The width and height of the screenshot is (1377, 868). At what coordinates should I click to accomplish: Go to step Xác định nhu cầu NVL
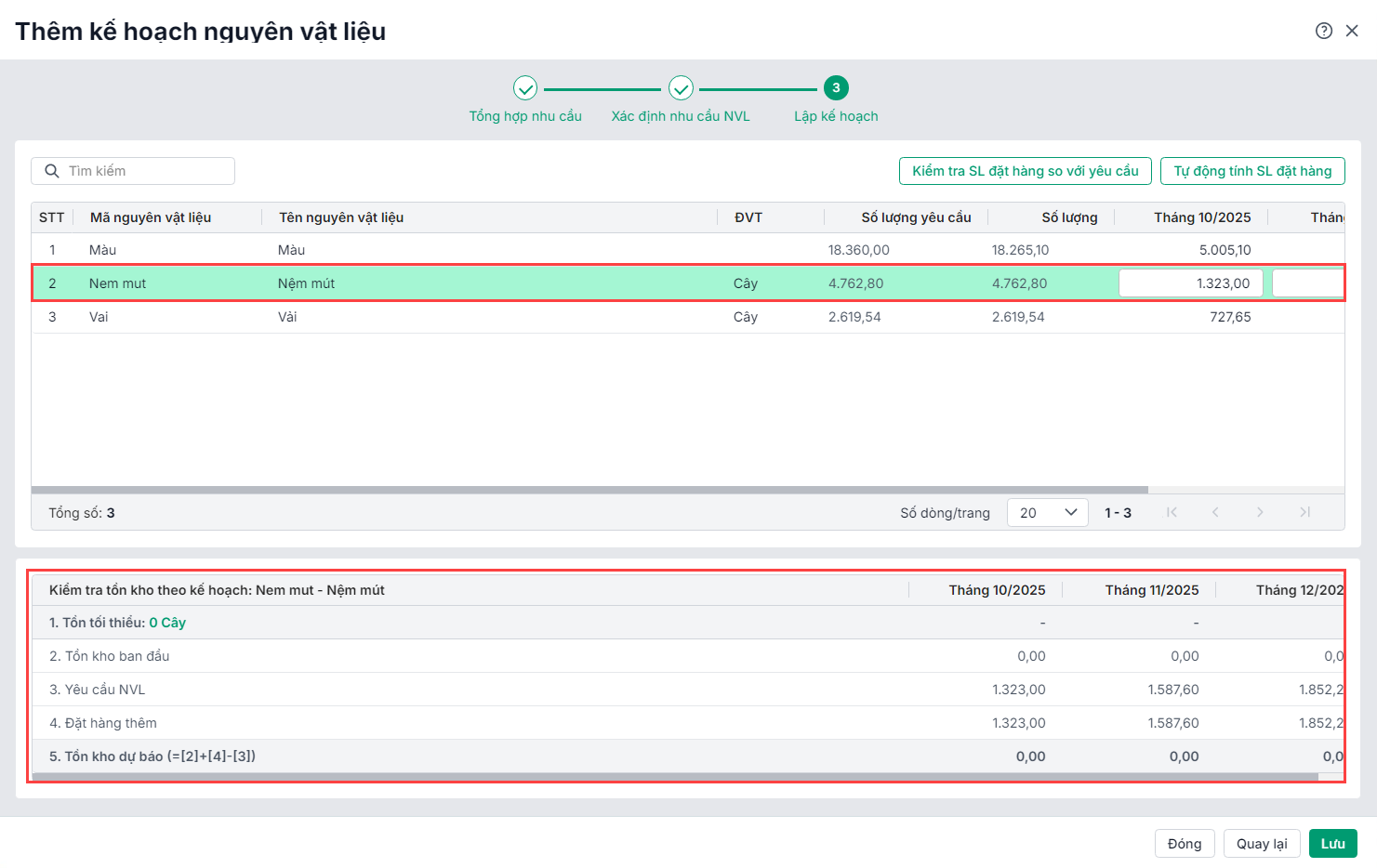point(681,88)
